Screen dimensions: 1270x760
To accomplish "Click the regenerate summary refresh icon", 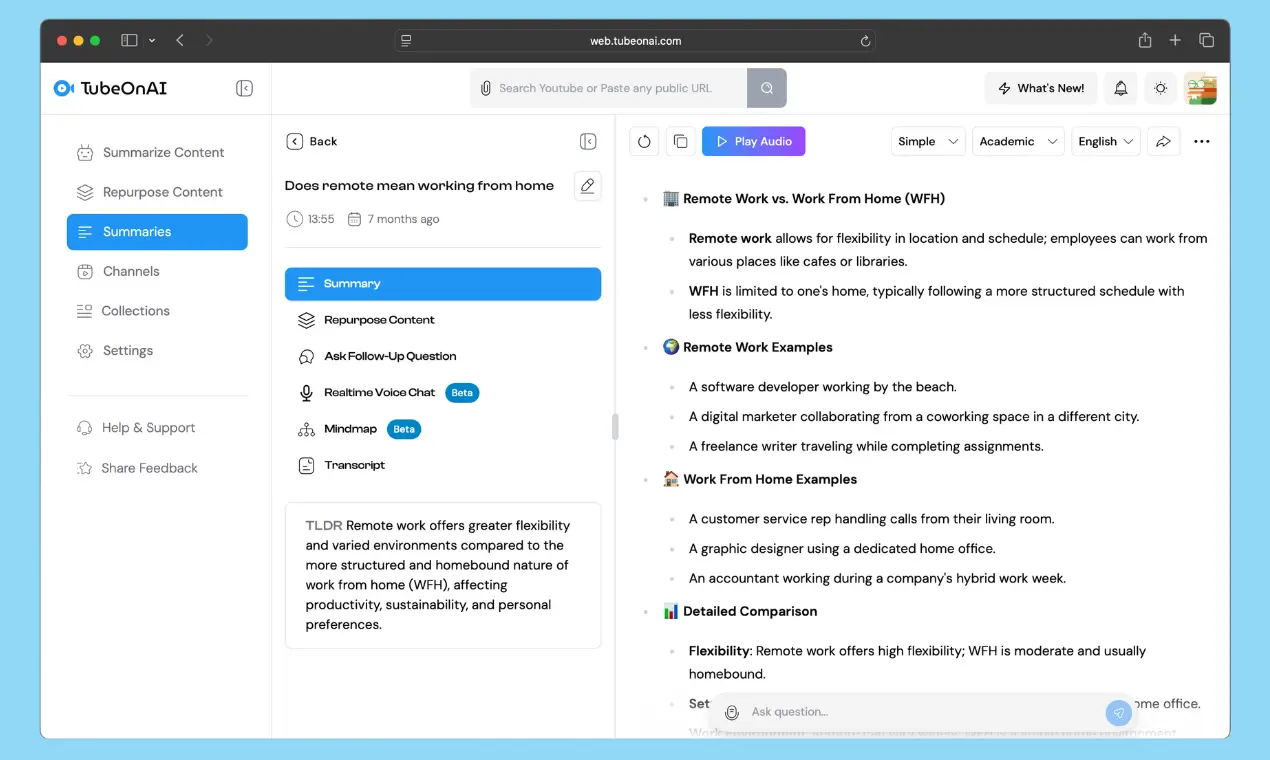I will click(644, 142).
